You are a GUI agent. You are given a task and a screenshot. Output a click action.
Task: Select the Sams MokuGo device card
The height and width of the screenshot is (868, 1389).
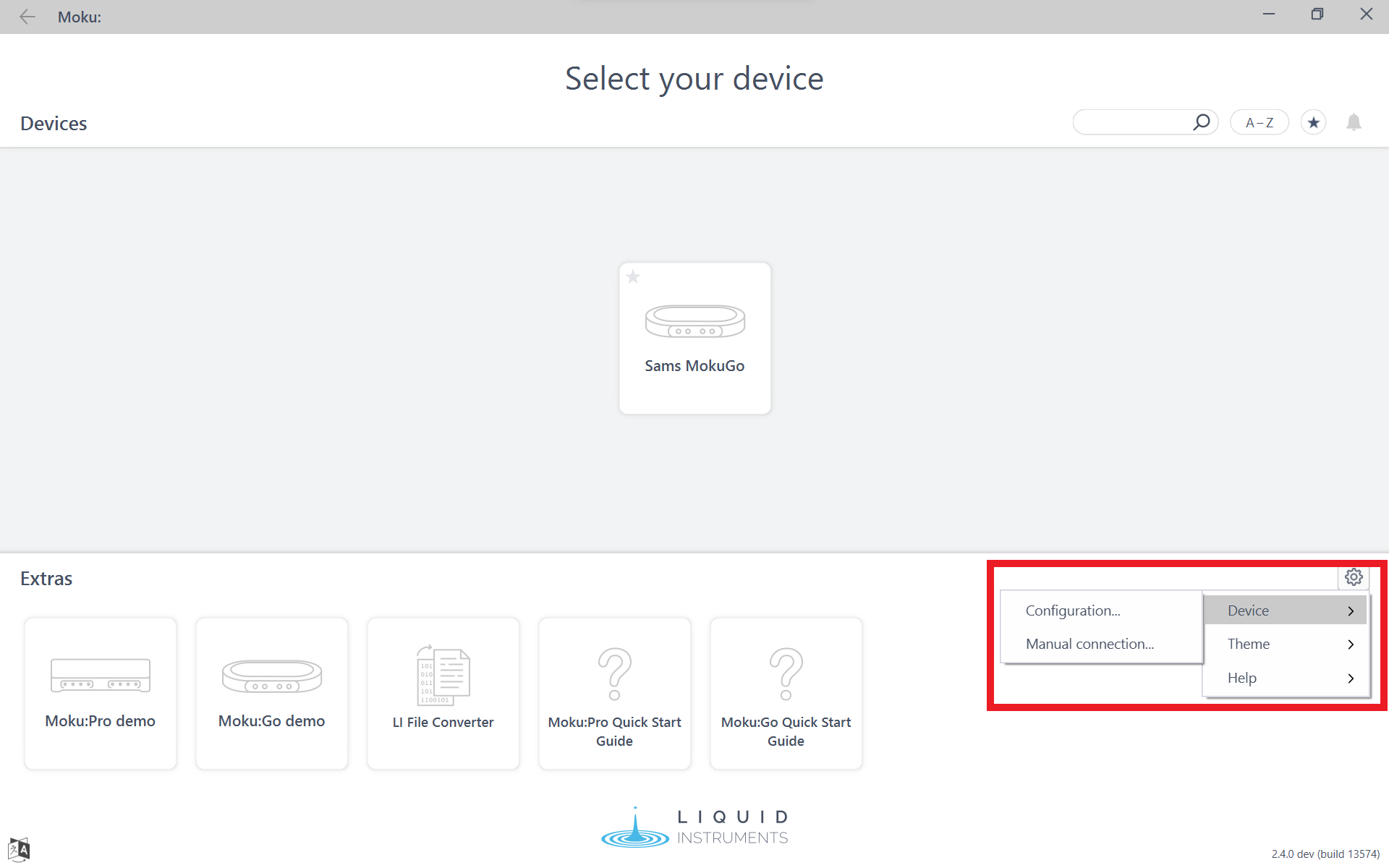[x=694, y=338]
